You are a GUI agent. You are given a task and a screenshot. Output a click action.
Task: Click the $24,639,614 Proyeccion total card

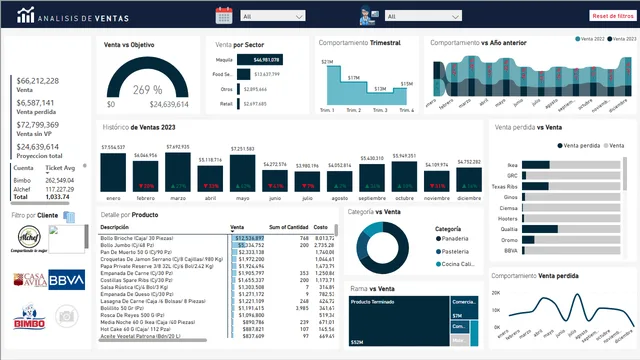39,151
